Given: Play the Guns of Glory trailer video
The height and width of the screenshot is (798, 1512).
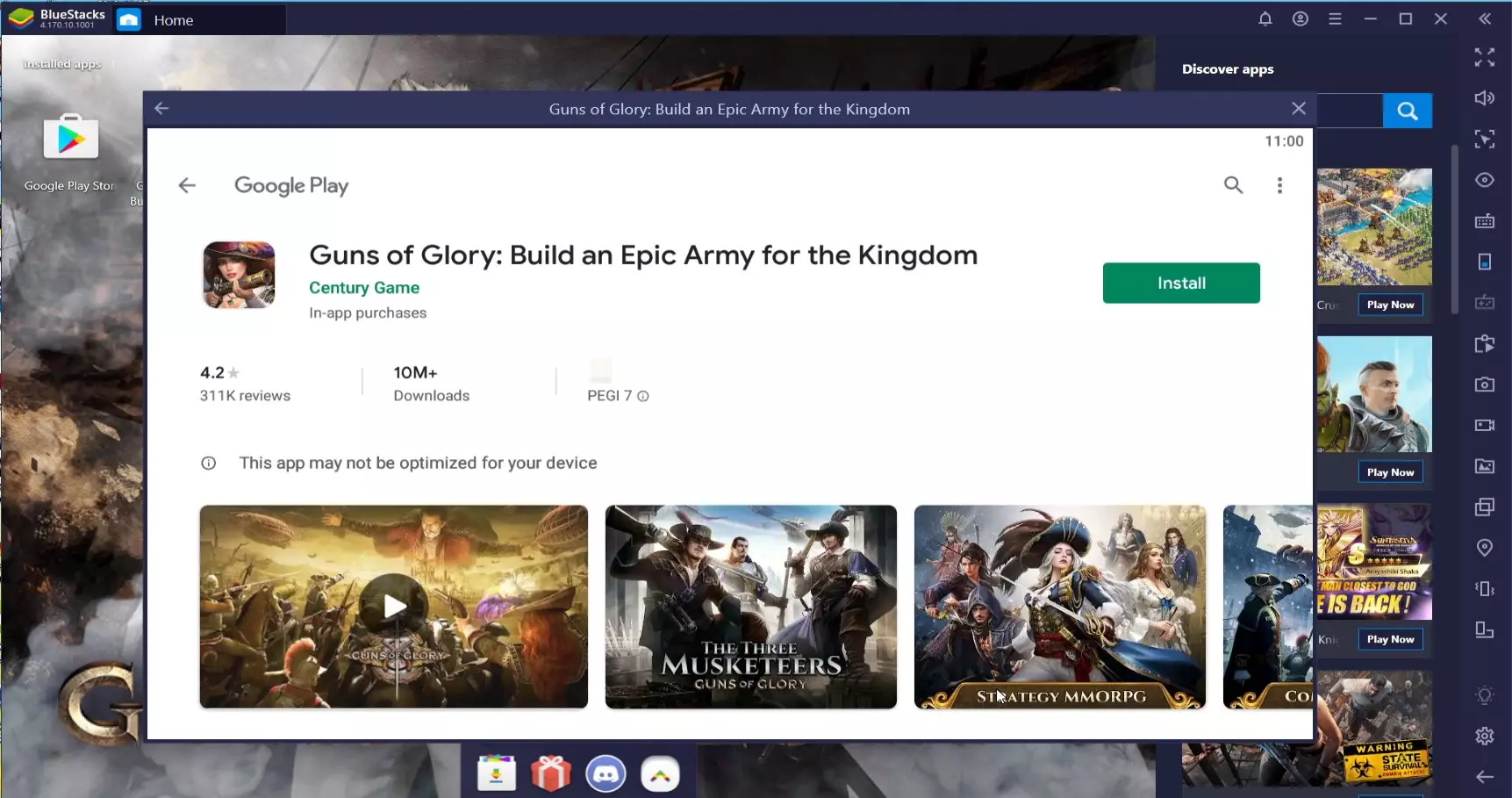Looking at the screenshot, I should [393, 606].
